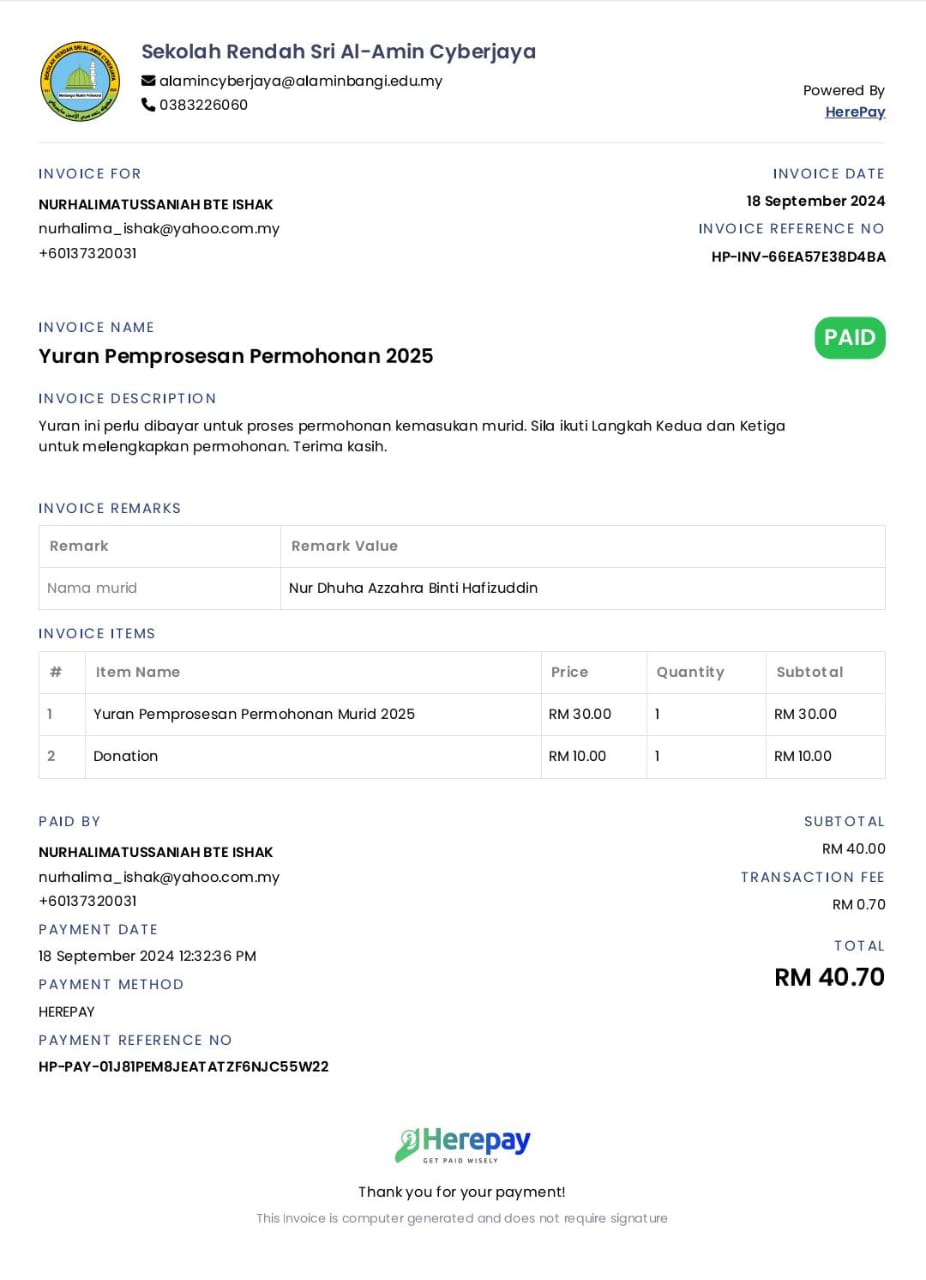This screenshot has height=1280, width=926.
Task: Click the green PAID status badge
Action: tap(850, 337)
